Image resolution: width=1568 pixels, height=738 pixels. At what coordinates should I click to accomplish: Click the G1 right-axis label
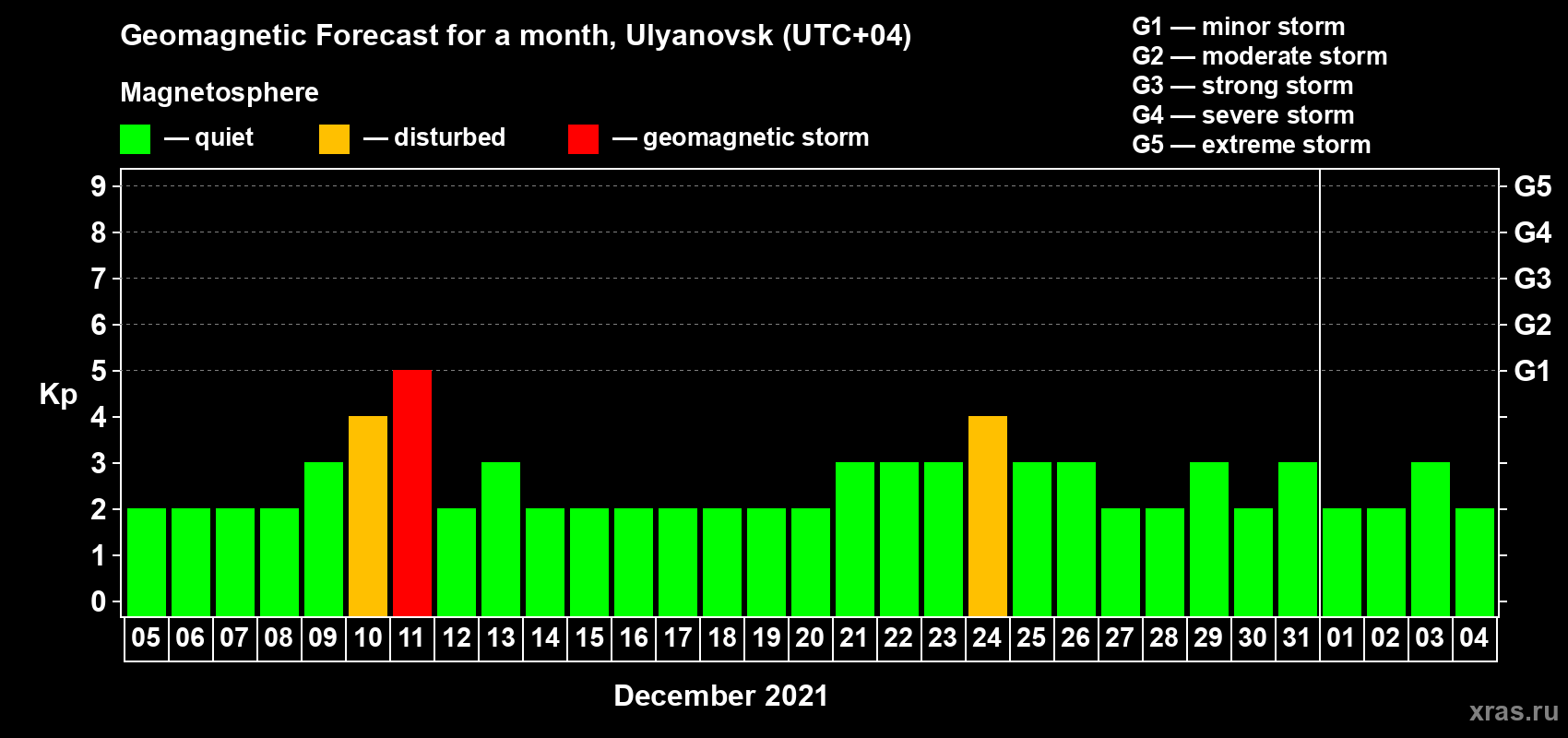point(1533,371)
